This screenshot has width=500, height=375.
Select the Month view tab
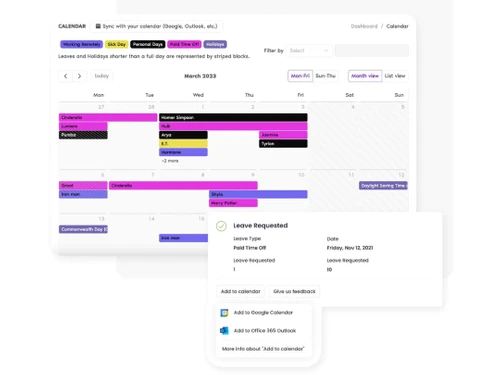pos(365,76)
